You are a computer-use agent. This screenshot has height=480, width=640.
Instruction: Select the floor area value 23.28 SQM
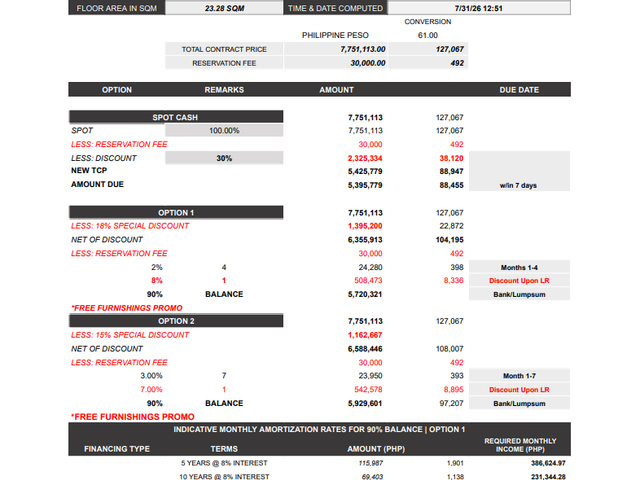[224, 8]
